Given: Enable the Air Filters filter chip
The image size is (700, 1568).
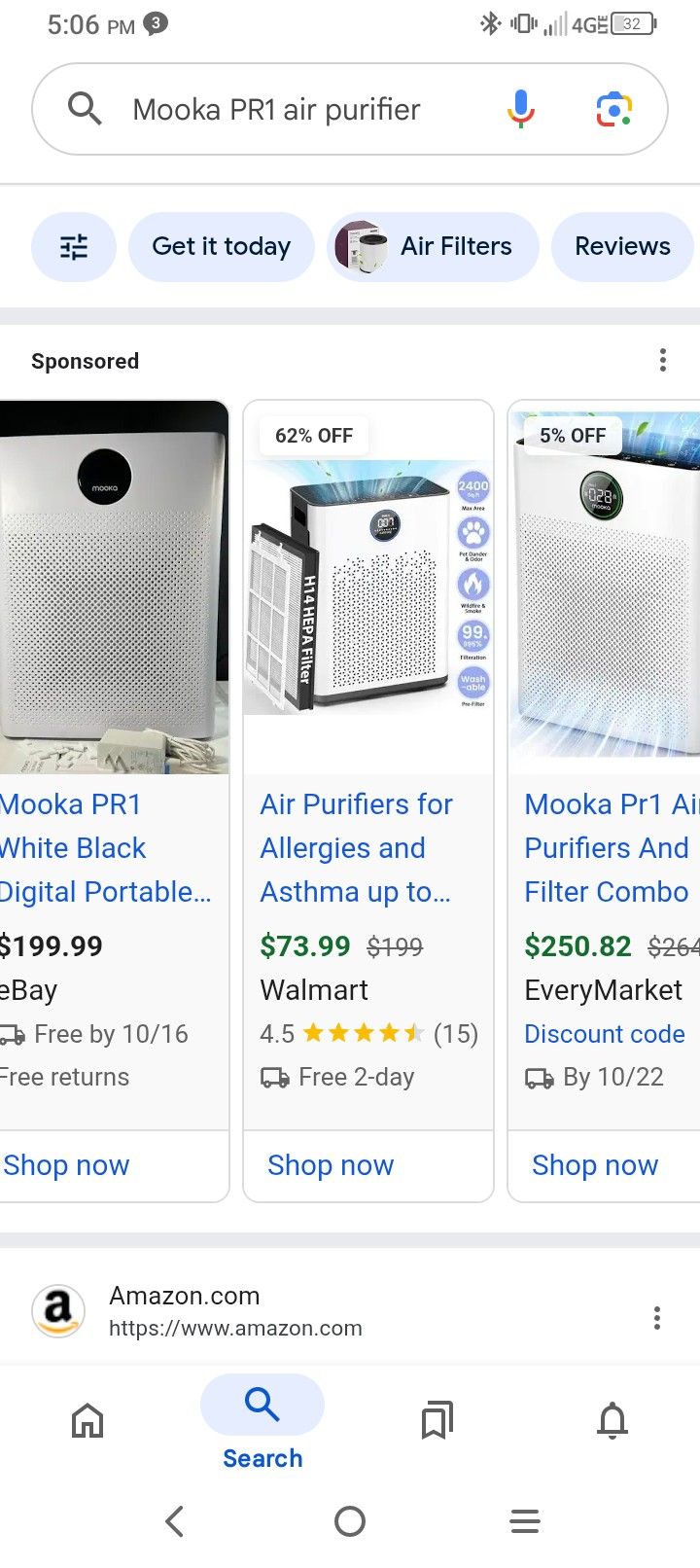Looking at the screenshot, I should pyautogui.click(x=433, y=246).
